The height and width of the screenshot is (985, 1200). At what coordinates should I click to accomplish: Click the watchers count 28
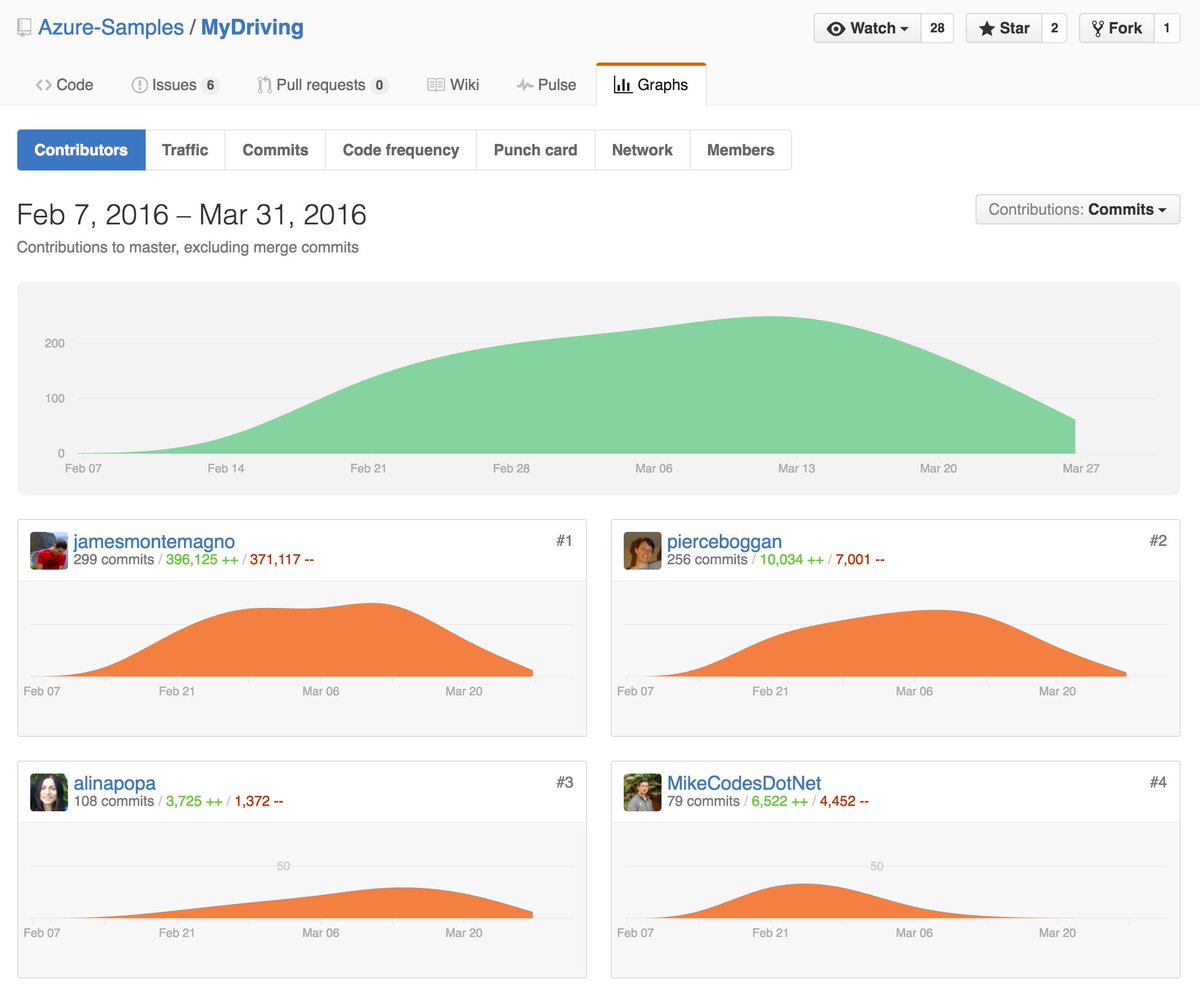pyautogui.click(x=937, y=28)
